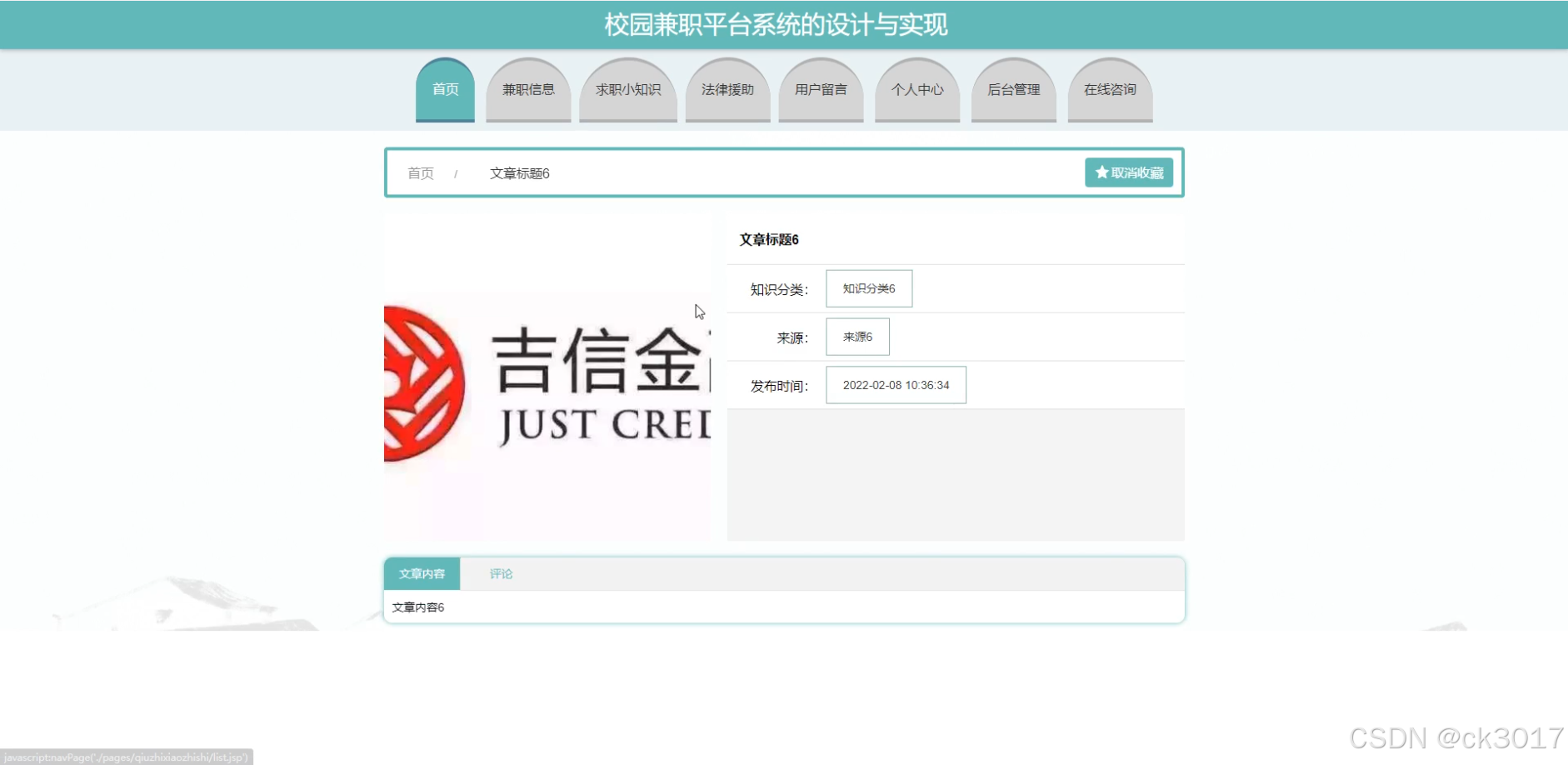Click the 2022-02-08 10:36:34 publish time box

pos(896,385)
